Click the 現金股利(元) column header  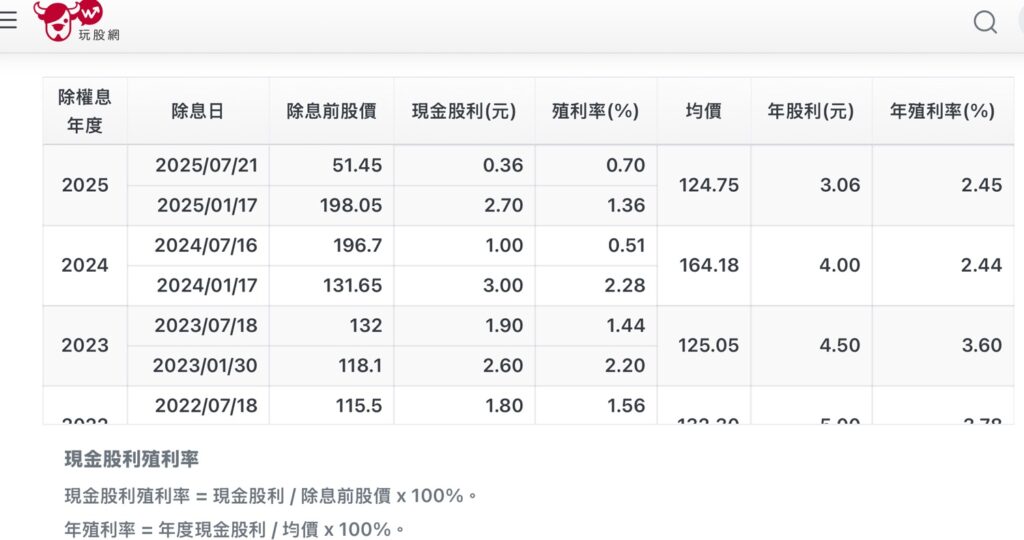tap(464, 111)
